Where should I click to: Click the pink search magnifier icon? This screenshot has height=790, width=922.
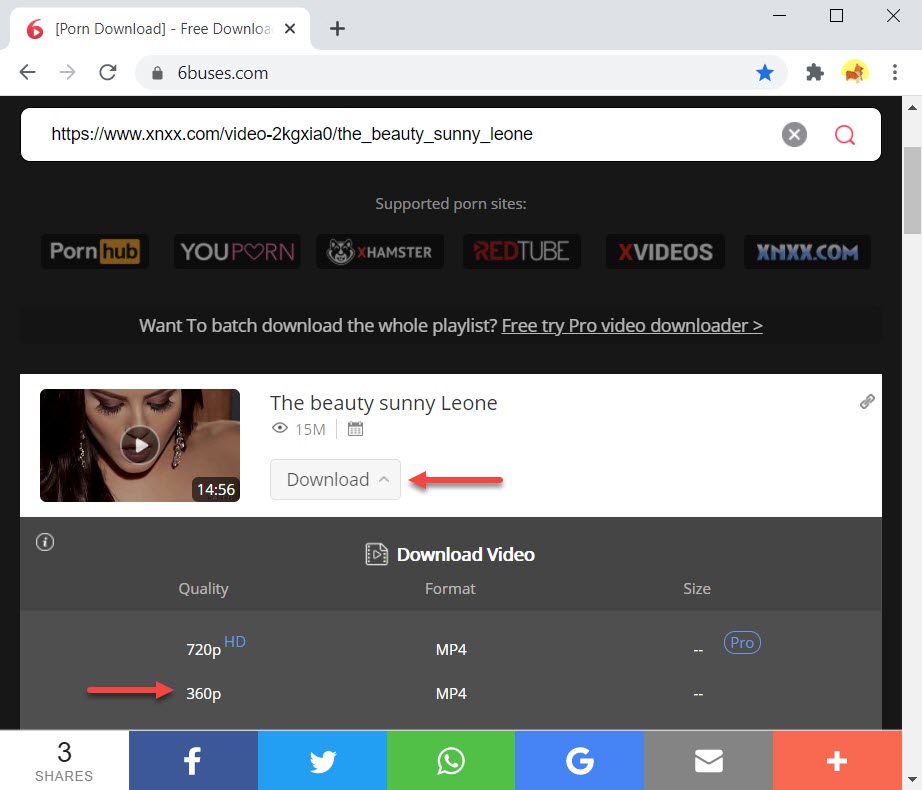click(x=844, y=135)
